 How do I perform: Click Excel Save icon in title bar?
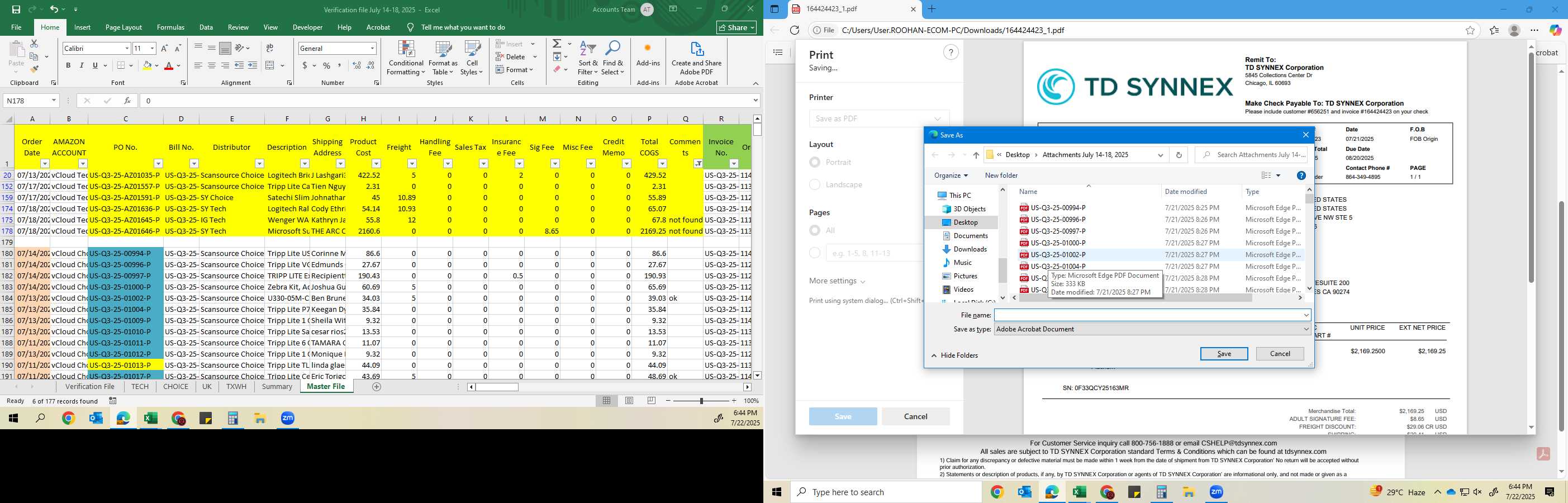16,9
